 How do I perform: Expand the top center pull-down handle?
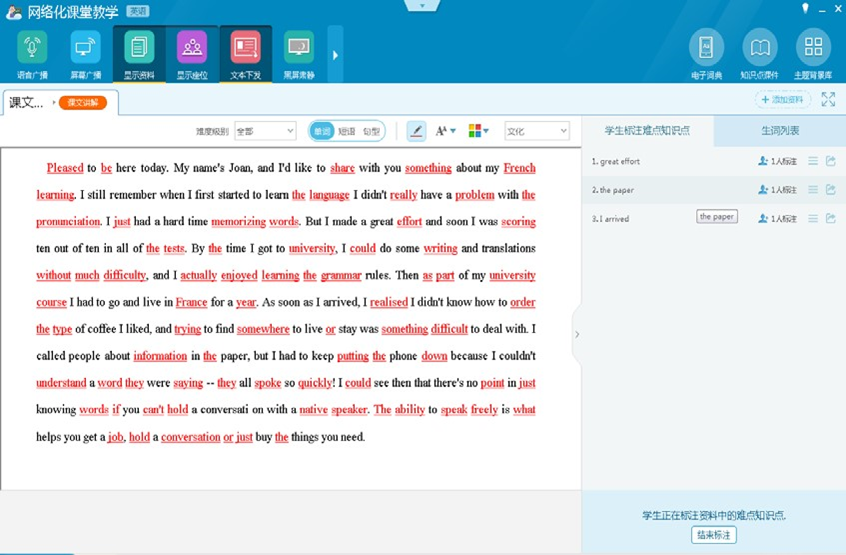click(x=422, y=6)
